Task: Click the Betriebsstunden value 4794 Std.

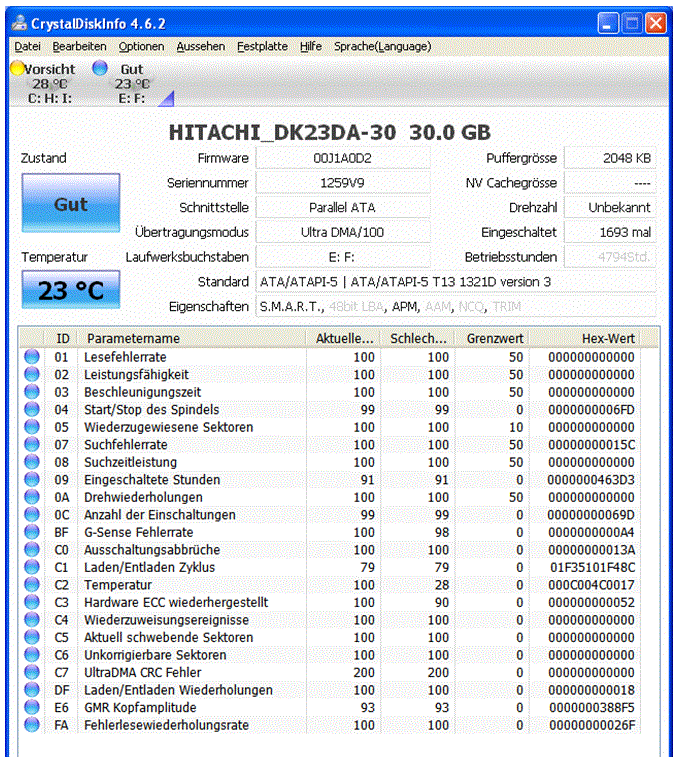Action: [x=610, y=257]
